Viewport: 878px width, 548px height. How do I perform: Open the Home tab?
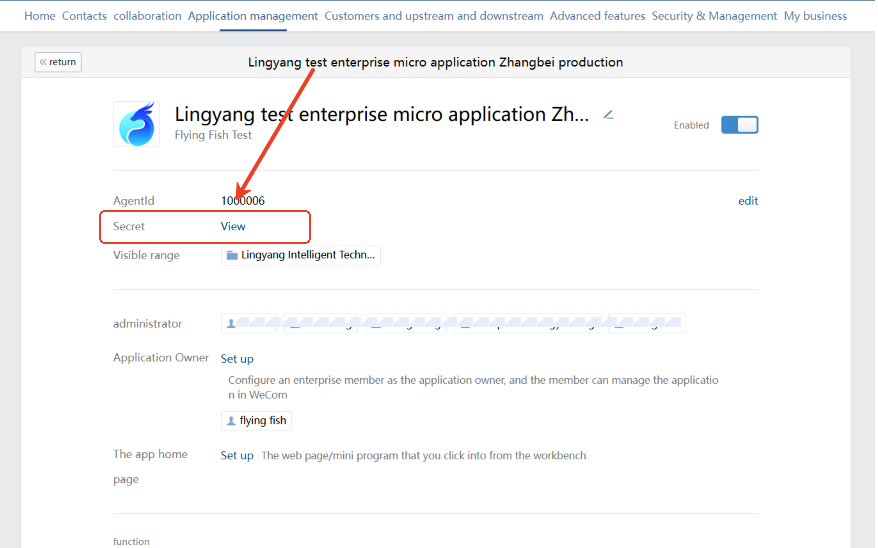coord(40,16)
